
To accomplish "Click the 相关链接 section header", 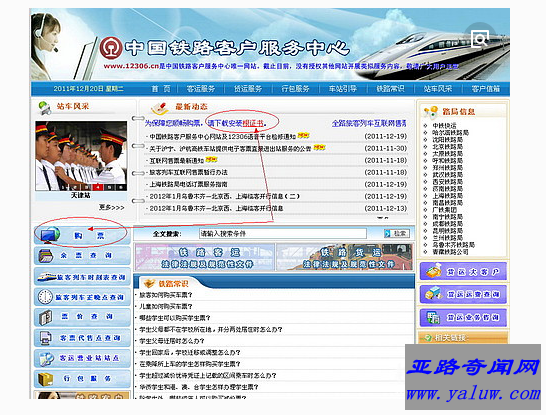I will pos(463,338).
